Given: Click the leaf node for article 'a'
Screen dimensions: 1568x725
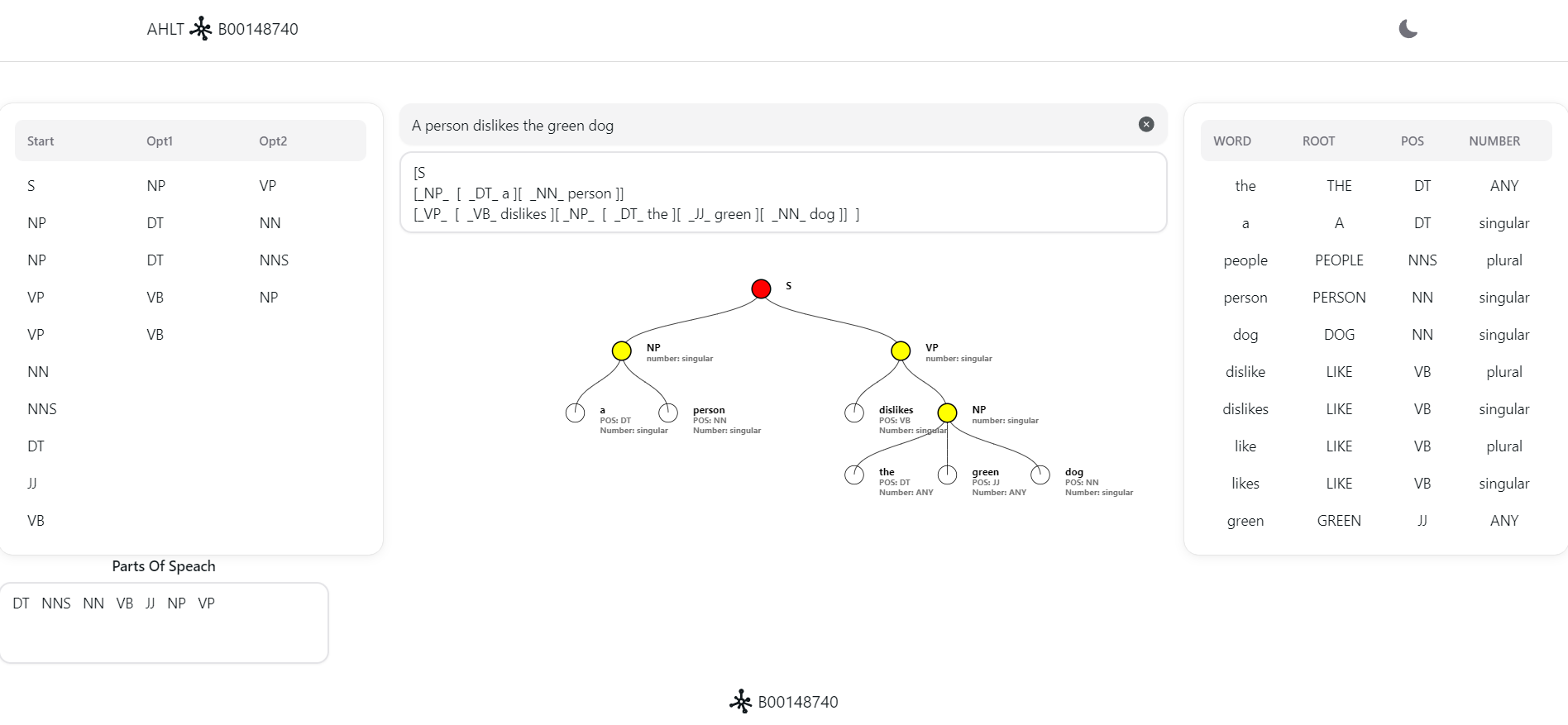Looking at the screenshot, I should click(x=575, y=413).
